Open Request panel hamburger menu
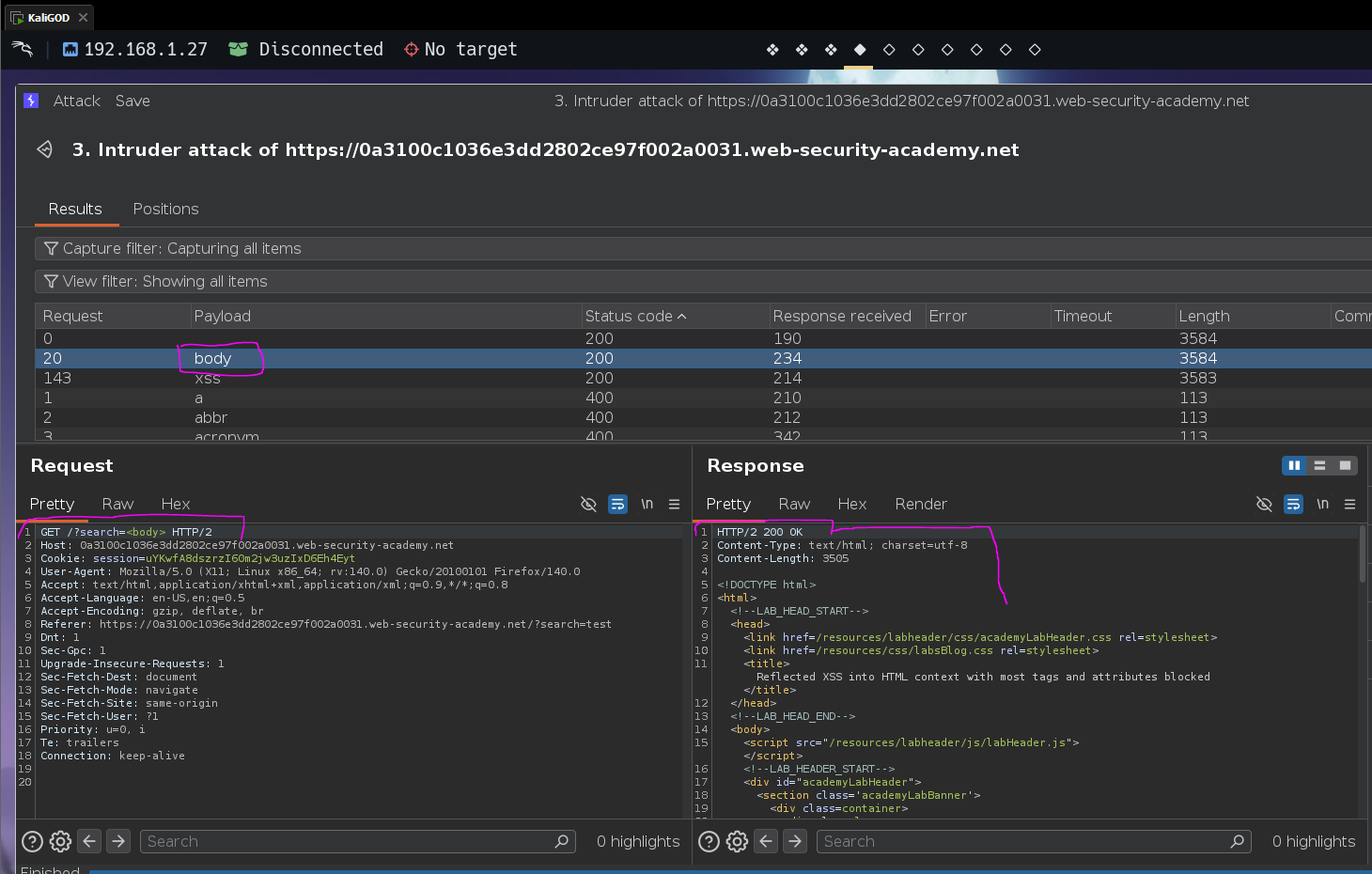 pos(674,504)
